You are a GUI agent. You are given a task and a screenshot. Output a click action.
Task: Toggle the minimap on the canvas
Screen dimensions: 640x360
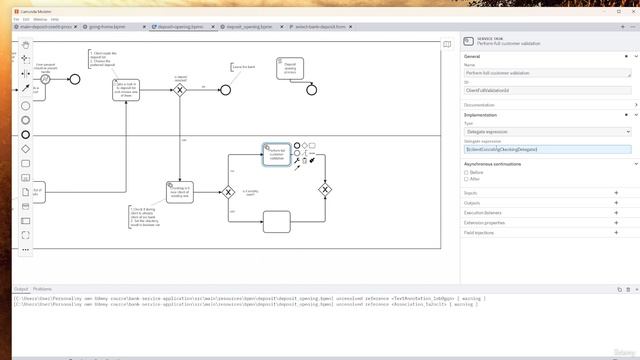(447, 44)
